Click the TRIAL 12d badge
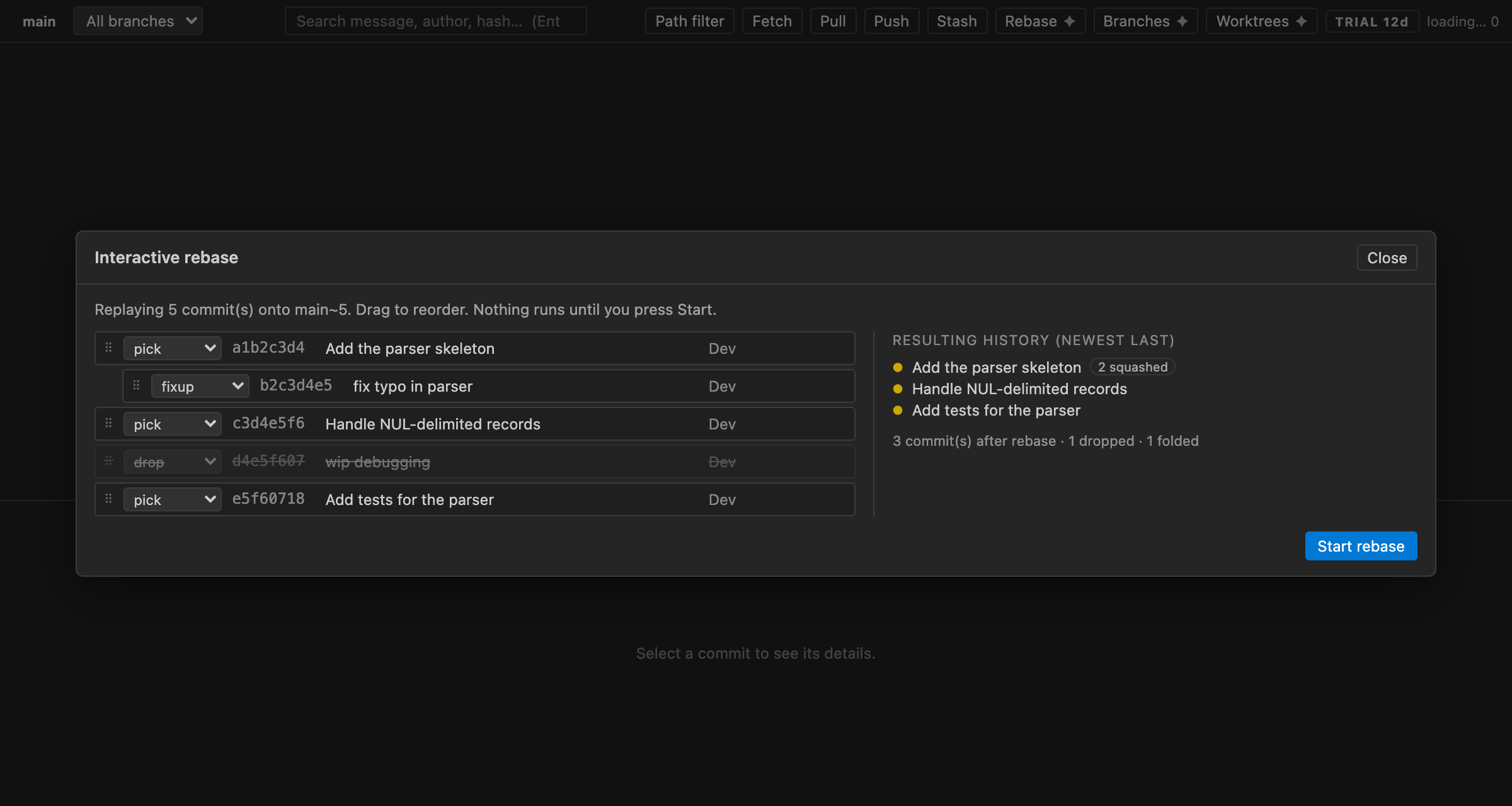Viewport: 1512px width, 806px height. click(x=1372, y=21)
